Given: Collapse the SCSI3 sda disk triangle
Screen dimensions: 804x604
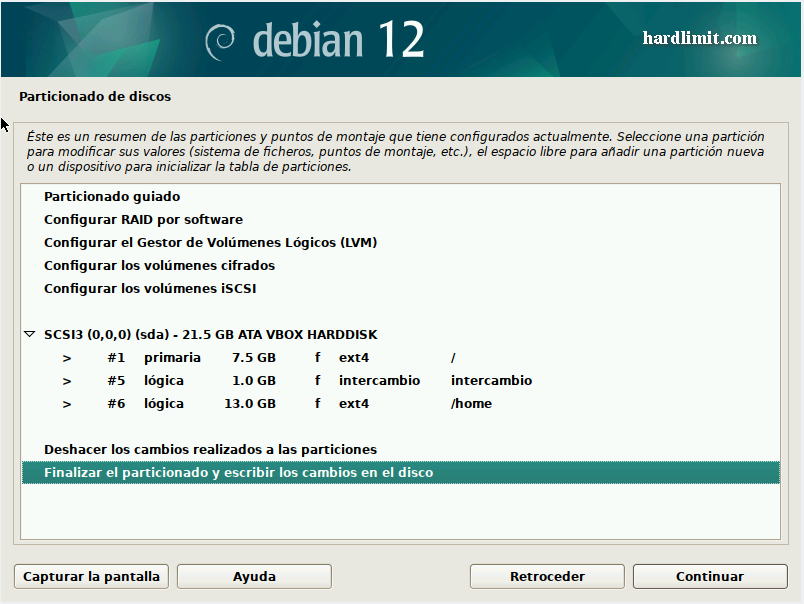Looking at the screenshot, I should (30, 335).
